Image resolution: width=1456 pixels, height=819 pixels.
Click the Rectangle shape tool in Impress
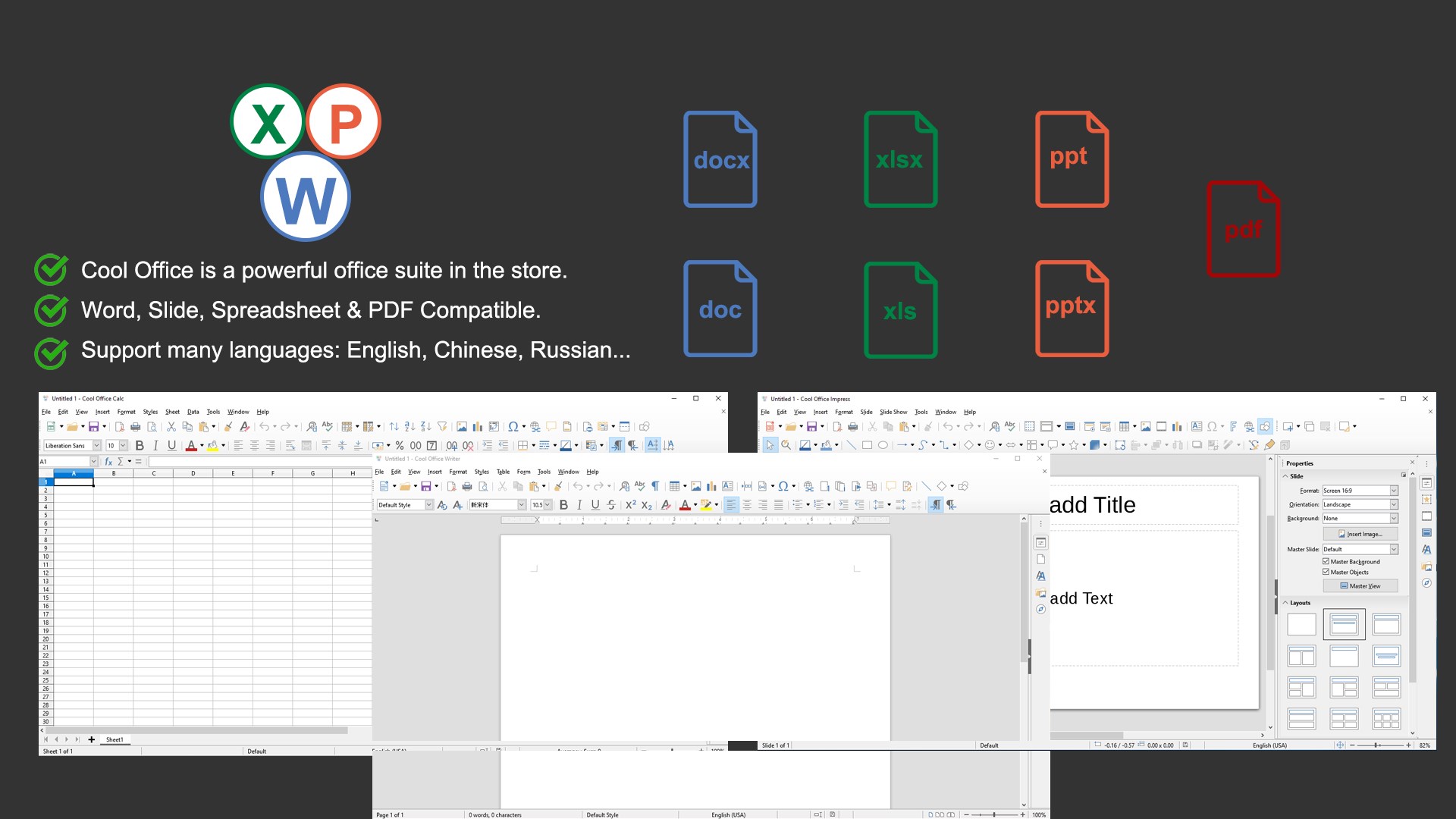pyautogui.click(x=867, y=445)
